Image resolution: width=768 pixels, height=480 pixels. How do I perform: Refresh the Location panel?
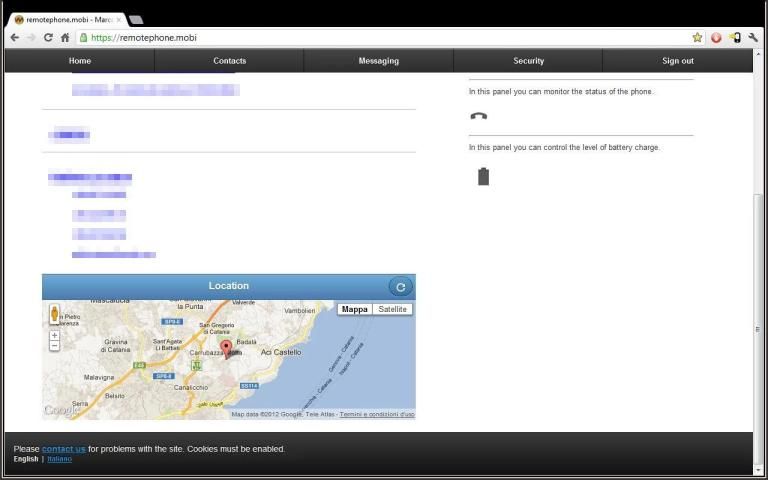400,287
